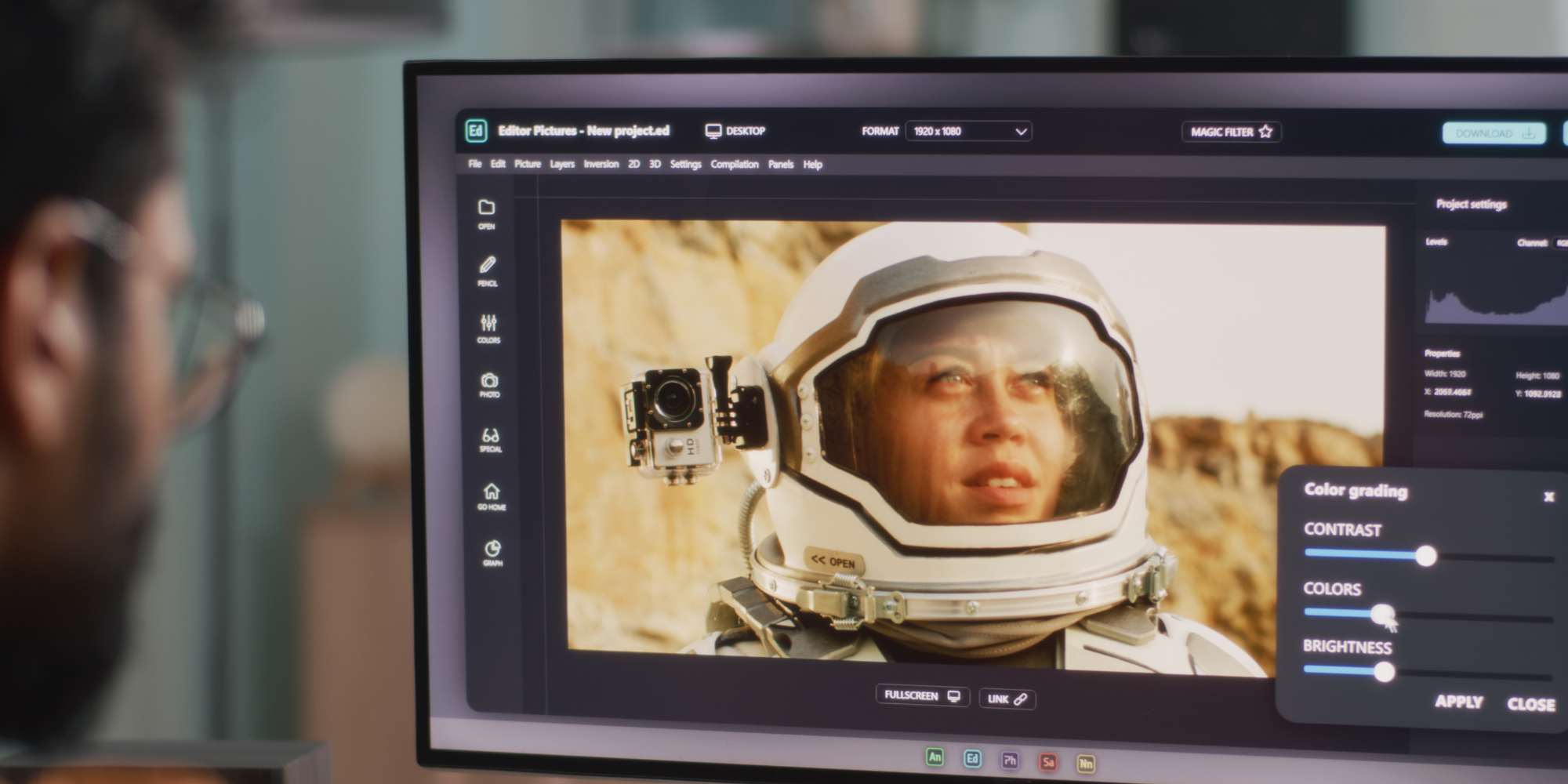This screenshot has width=1568, height=784.
Task: Dismiss Color grading panel with X
Action: pyautogui.click(x=1548, y=496)
